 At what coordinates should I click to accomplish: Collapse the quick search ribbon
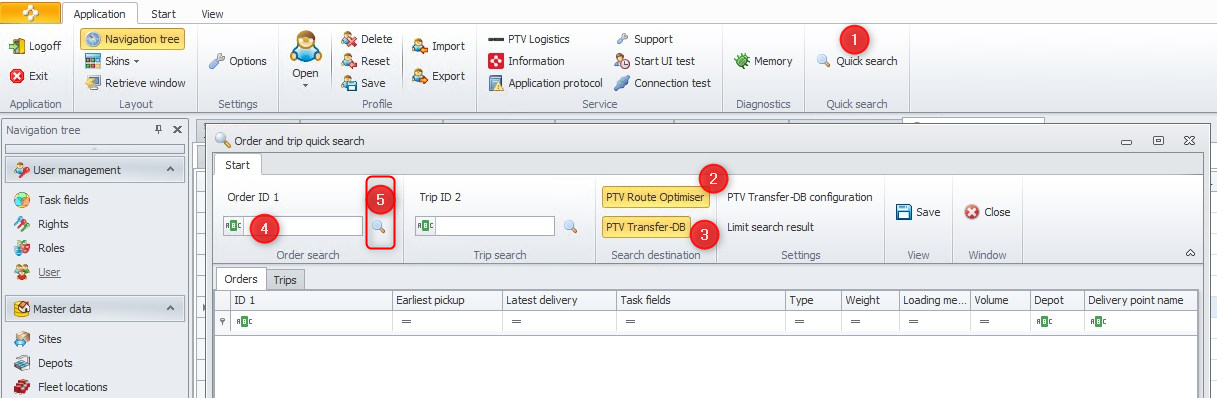(1191, 254)
